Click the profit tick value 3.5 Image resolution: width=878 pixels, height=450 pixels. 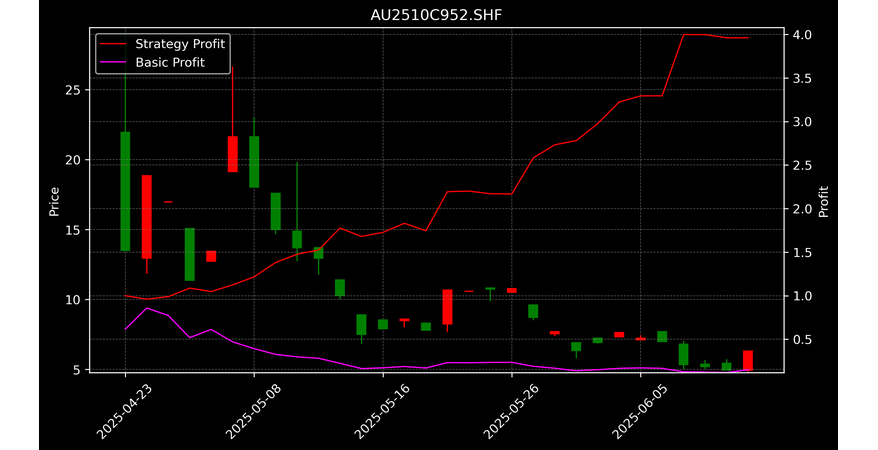pos(801,78)
